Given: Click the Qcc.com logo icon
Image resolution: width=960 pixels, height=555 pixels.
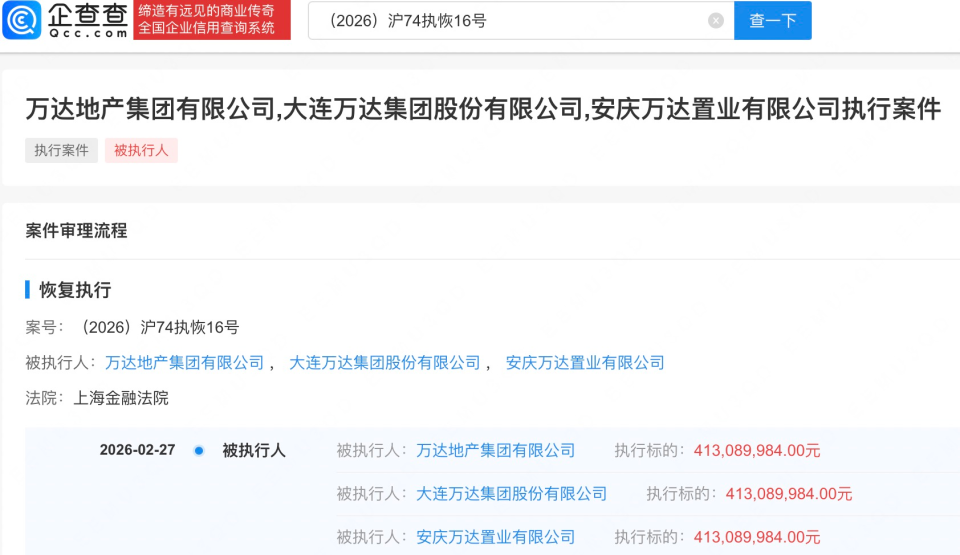Looking at the screenshot, I should pos(22,20).
